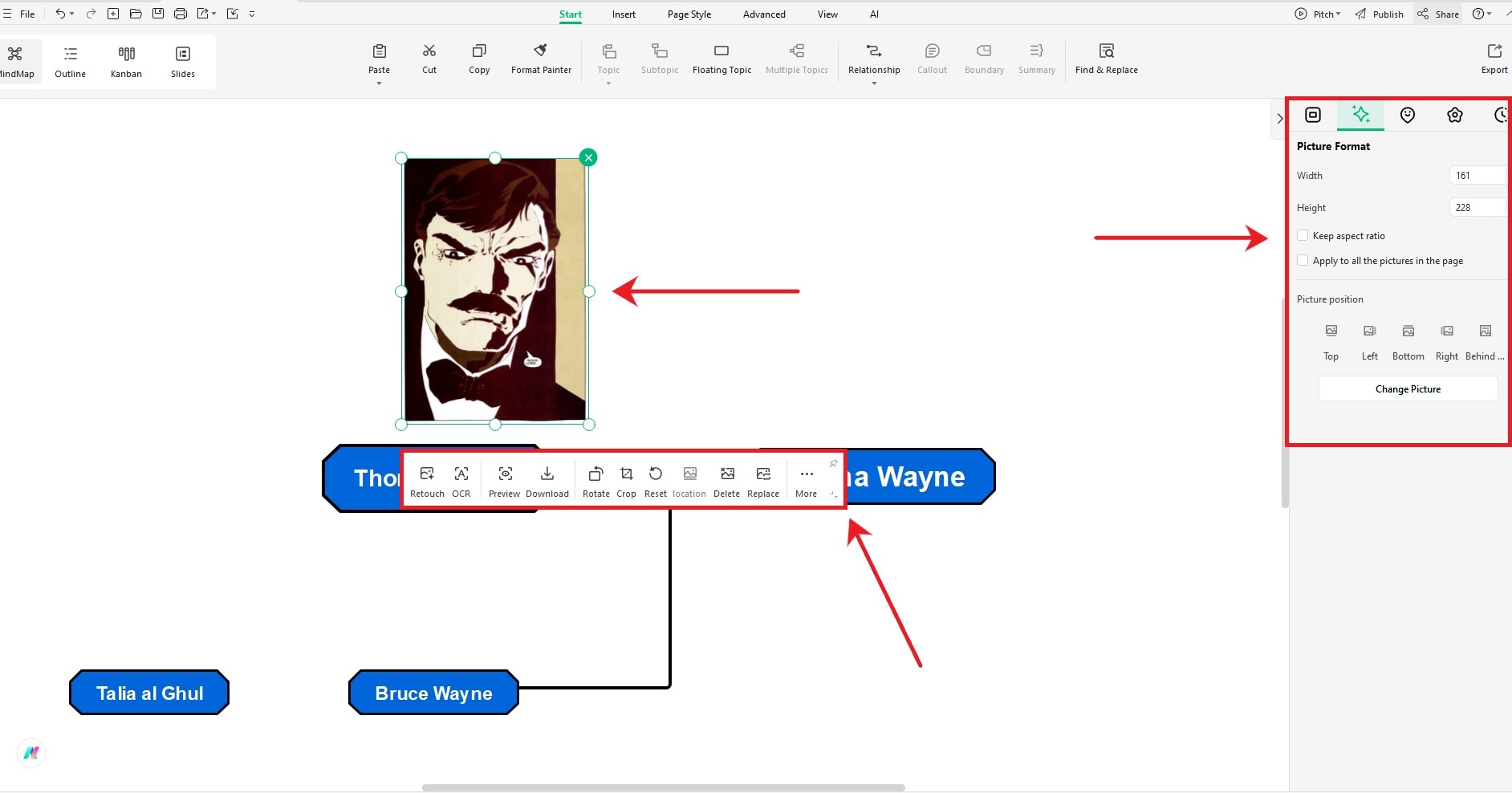Run OCR on the picture
Screen dimensions: 1512x793
[461, 482]
